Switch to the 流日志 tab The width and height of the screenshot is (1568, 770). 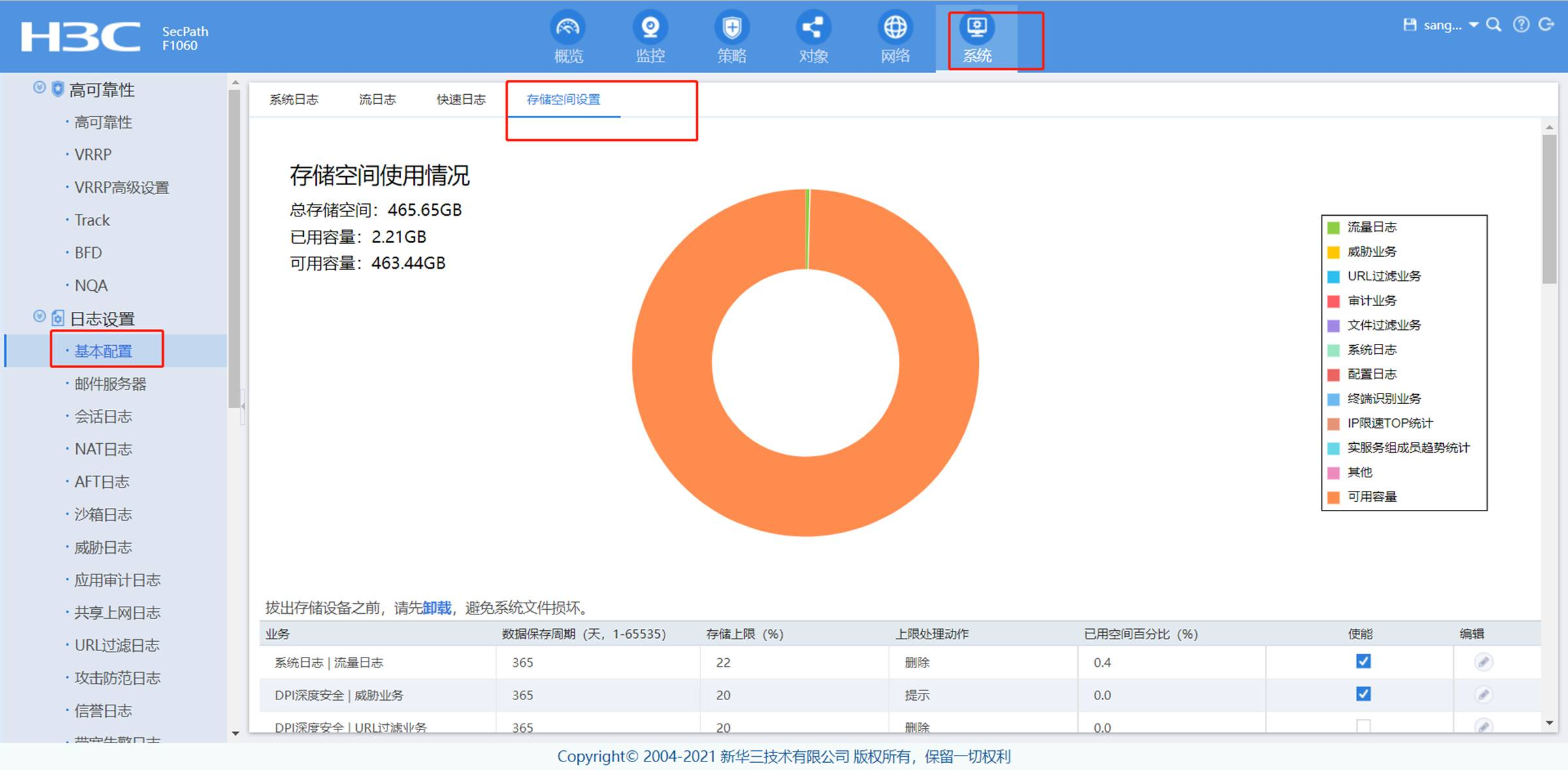(377, 99)
